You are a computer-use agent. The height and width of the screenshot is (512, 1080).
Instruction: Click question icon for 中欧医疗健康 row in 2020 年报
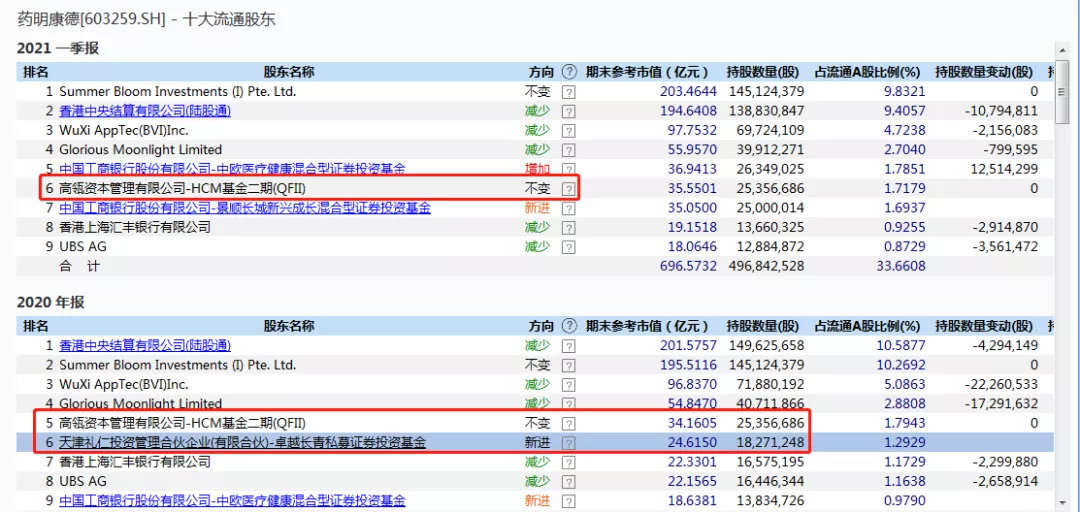pyautogui.click(x=568, y=501)
